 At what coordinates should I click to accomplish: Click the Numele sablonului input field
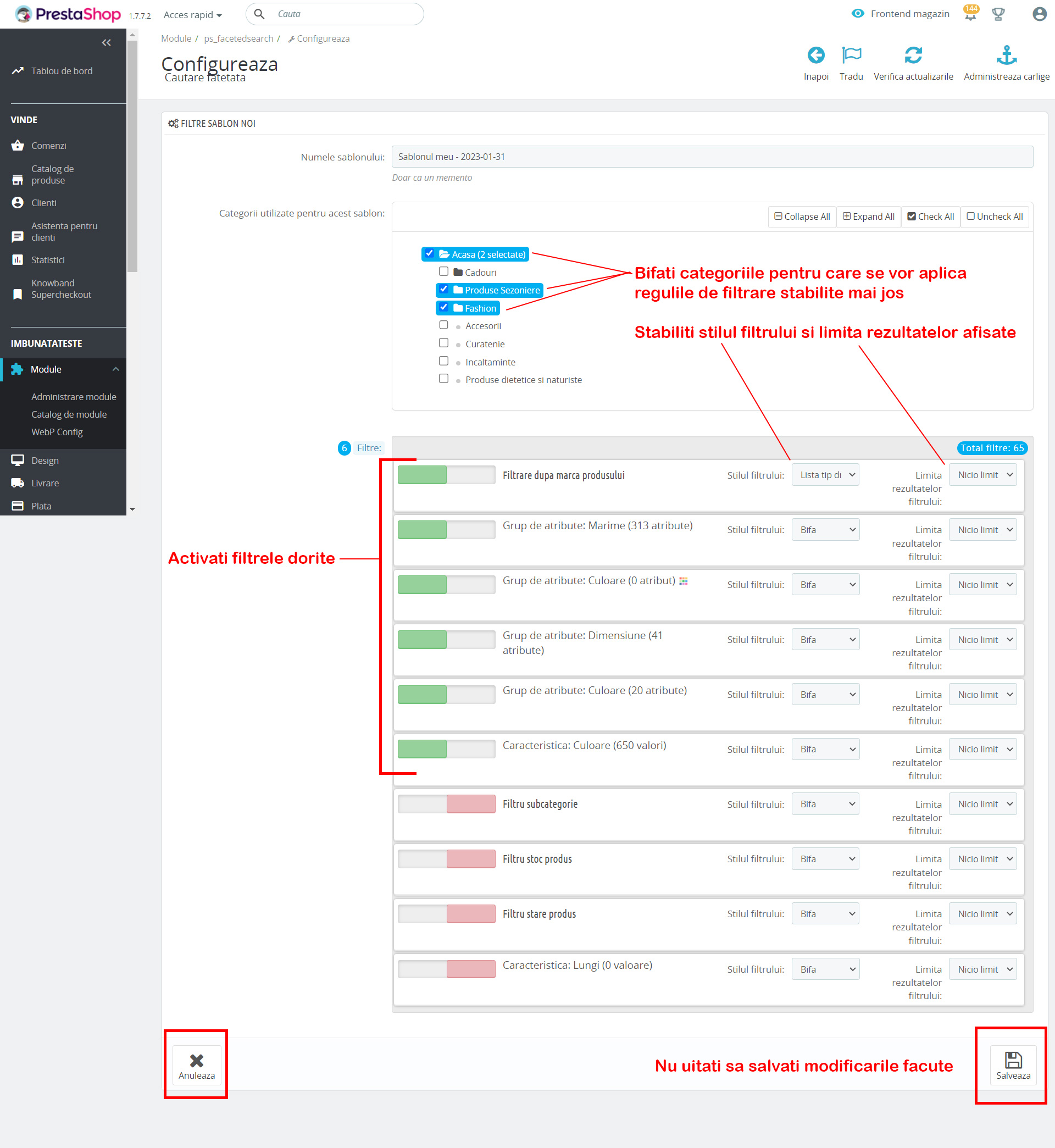tap(712, 157)
